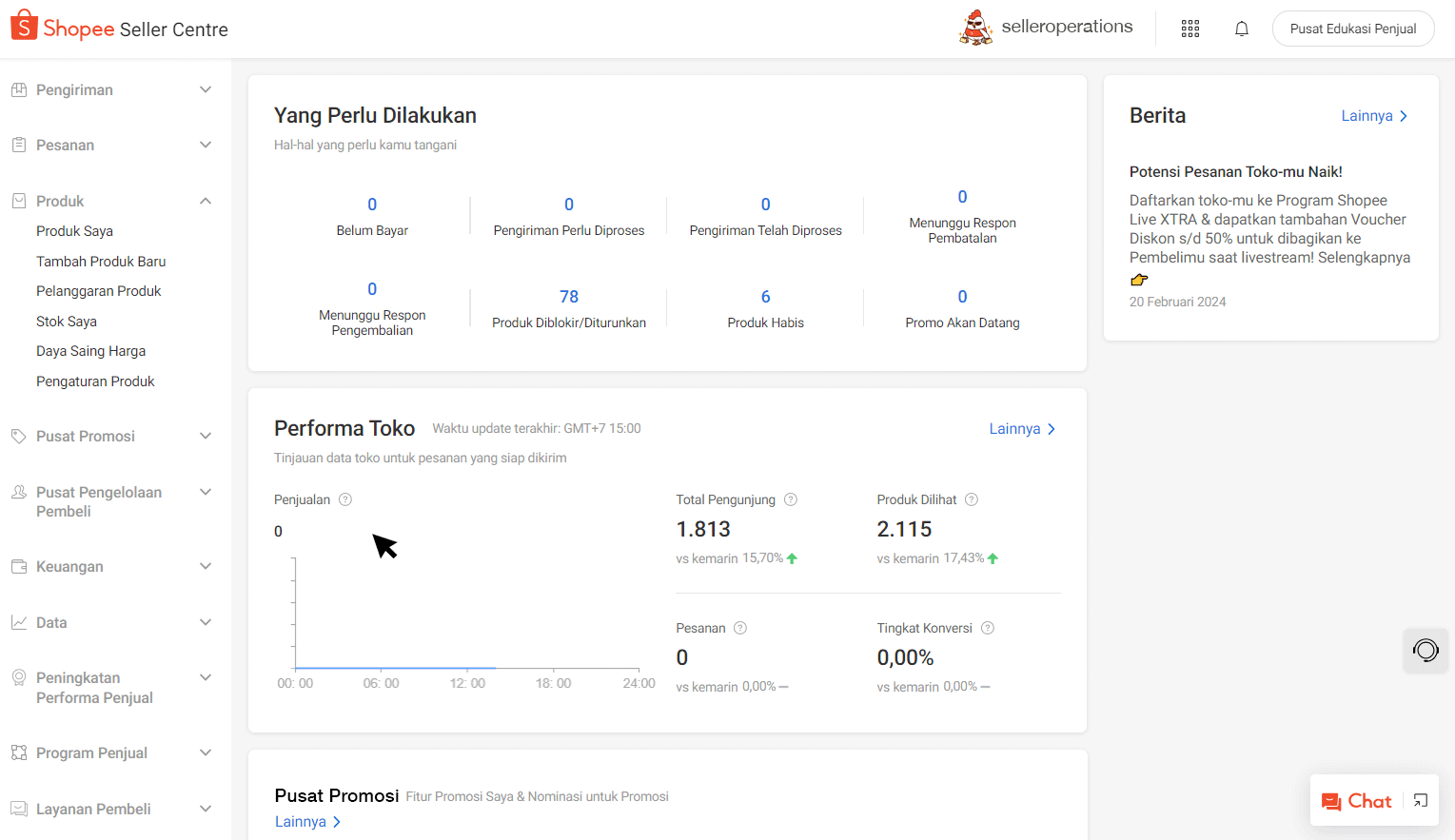This screenshot has height=840, width=1455.
Task: Click the help icon beside Tingkat Konversi
Action: tap(988, 628)
